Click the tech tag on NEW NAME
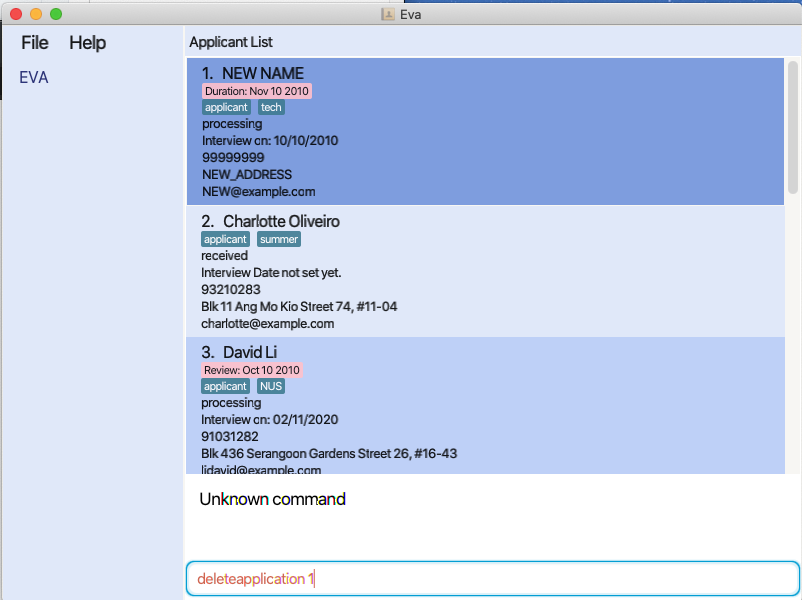802x600 pixels. point(271,107)
